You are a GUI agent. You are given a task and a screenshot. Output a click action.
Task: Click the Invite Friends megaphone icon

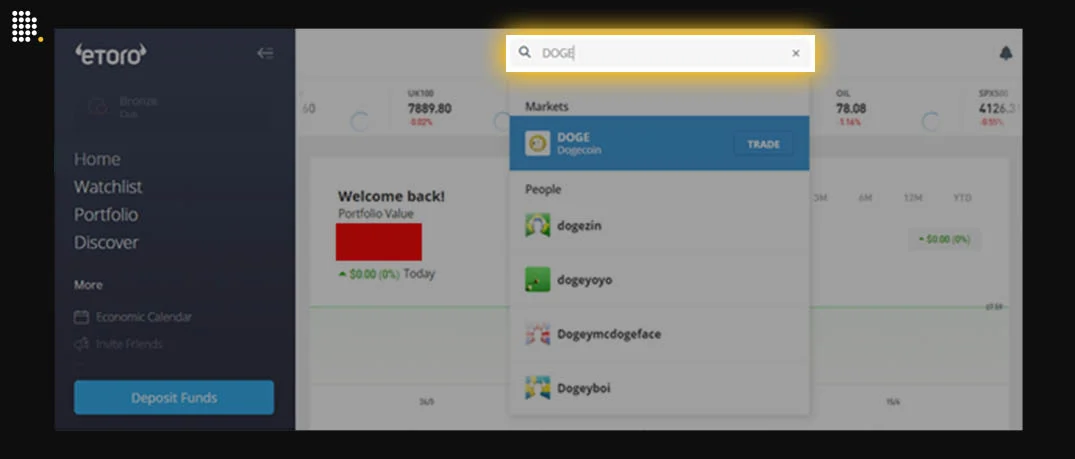[82, 344]
